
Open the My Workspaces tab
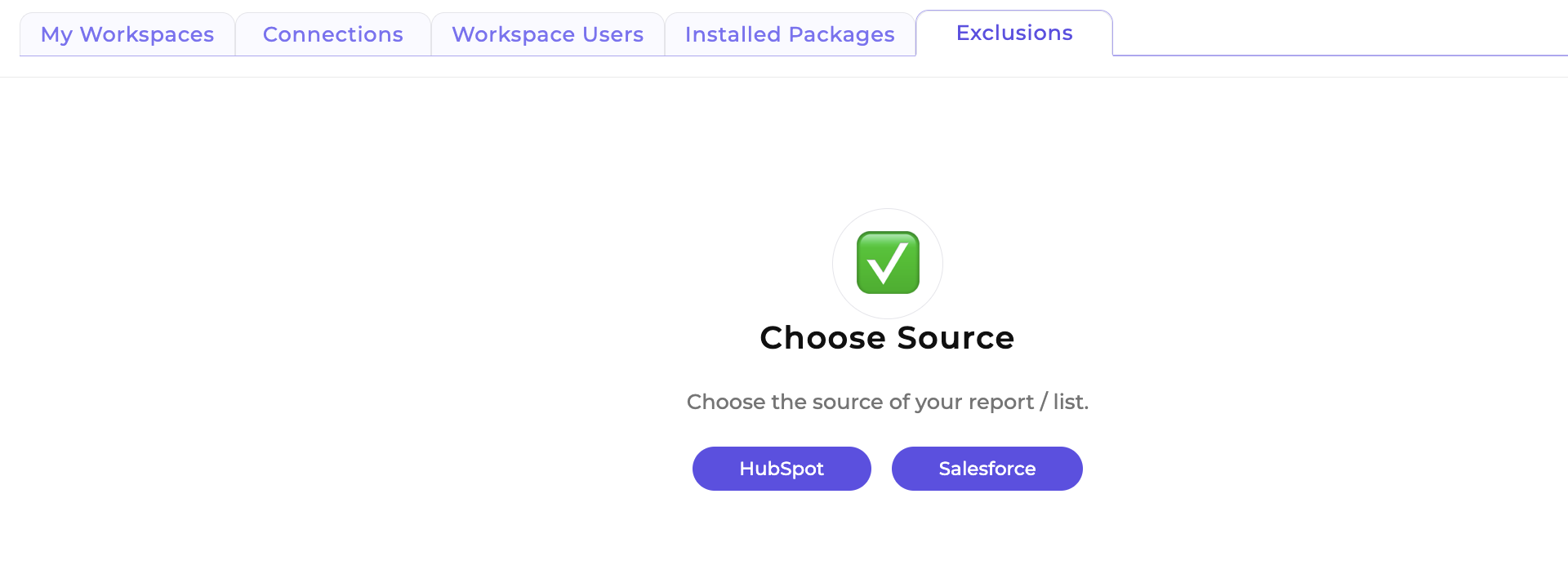coord(127,34)
